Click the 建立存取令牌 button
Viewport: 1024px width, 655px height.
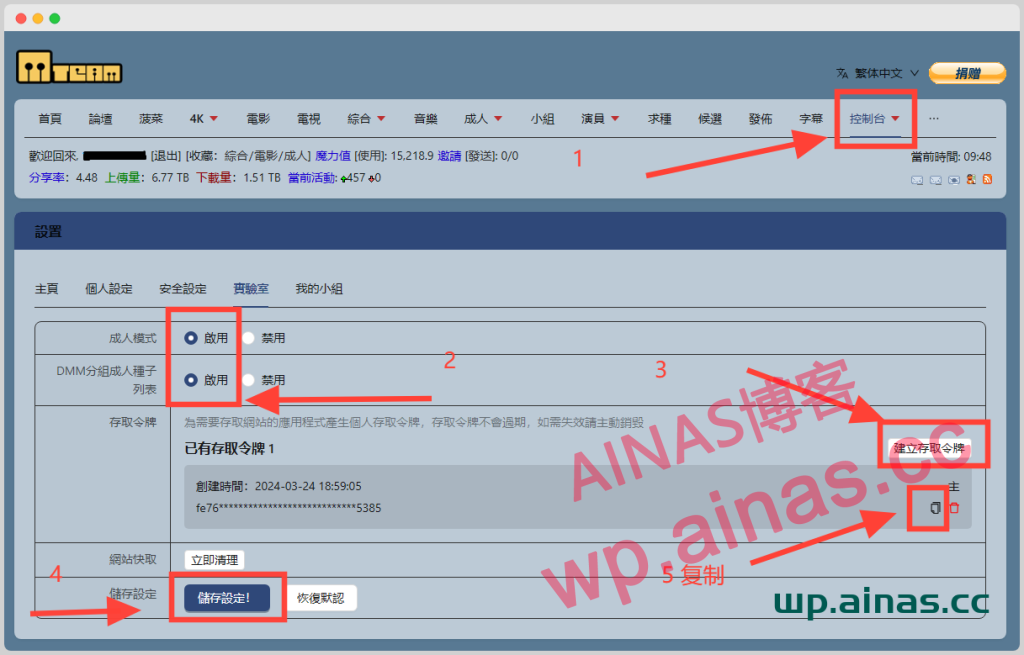pyautogui.click(x=929, y=448)
